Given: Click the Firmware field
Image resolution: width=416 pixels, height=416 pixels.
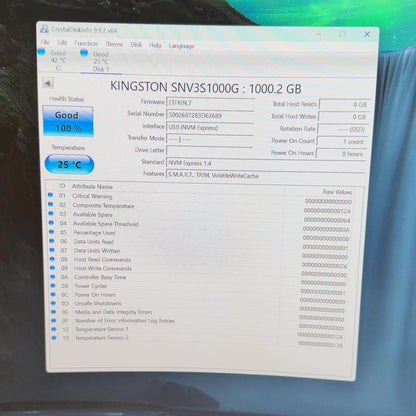Looking at the screenshot, I should (x=210, y=103).
